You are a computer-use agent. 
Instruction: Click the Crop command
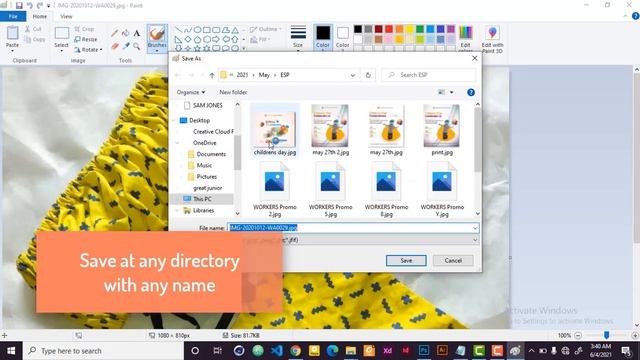[x=84, y=29]
